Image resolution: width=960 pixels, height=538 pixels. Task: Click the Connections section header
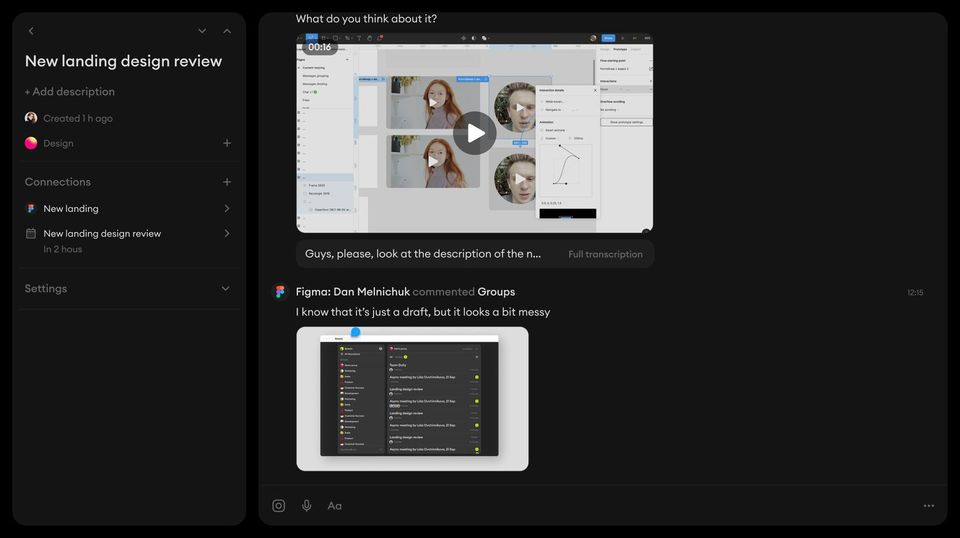click(58, 182)
